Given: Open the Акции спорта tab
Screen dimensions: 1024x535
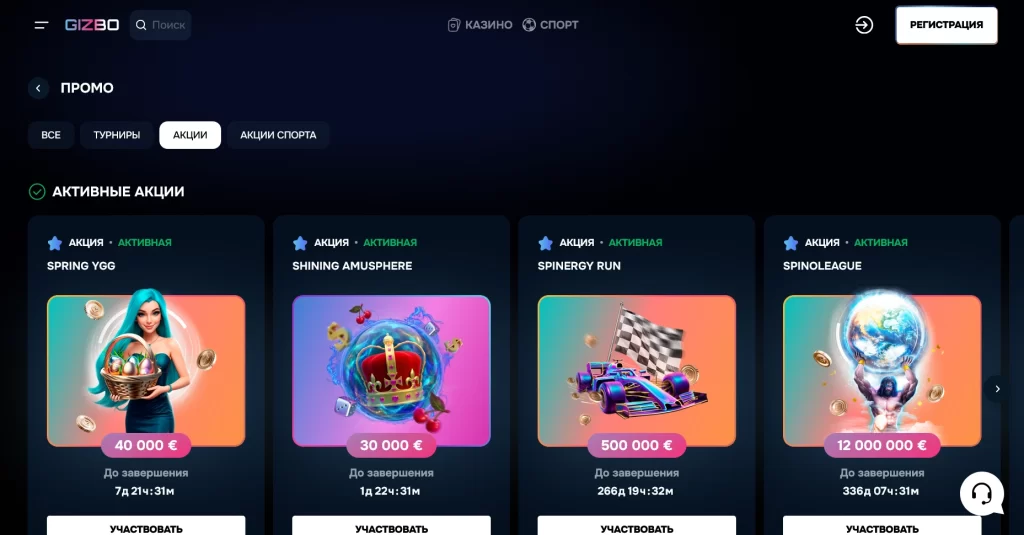Looking at the screenshot, I should pyautogui.click(x=278, y=135).
